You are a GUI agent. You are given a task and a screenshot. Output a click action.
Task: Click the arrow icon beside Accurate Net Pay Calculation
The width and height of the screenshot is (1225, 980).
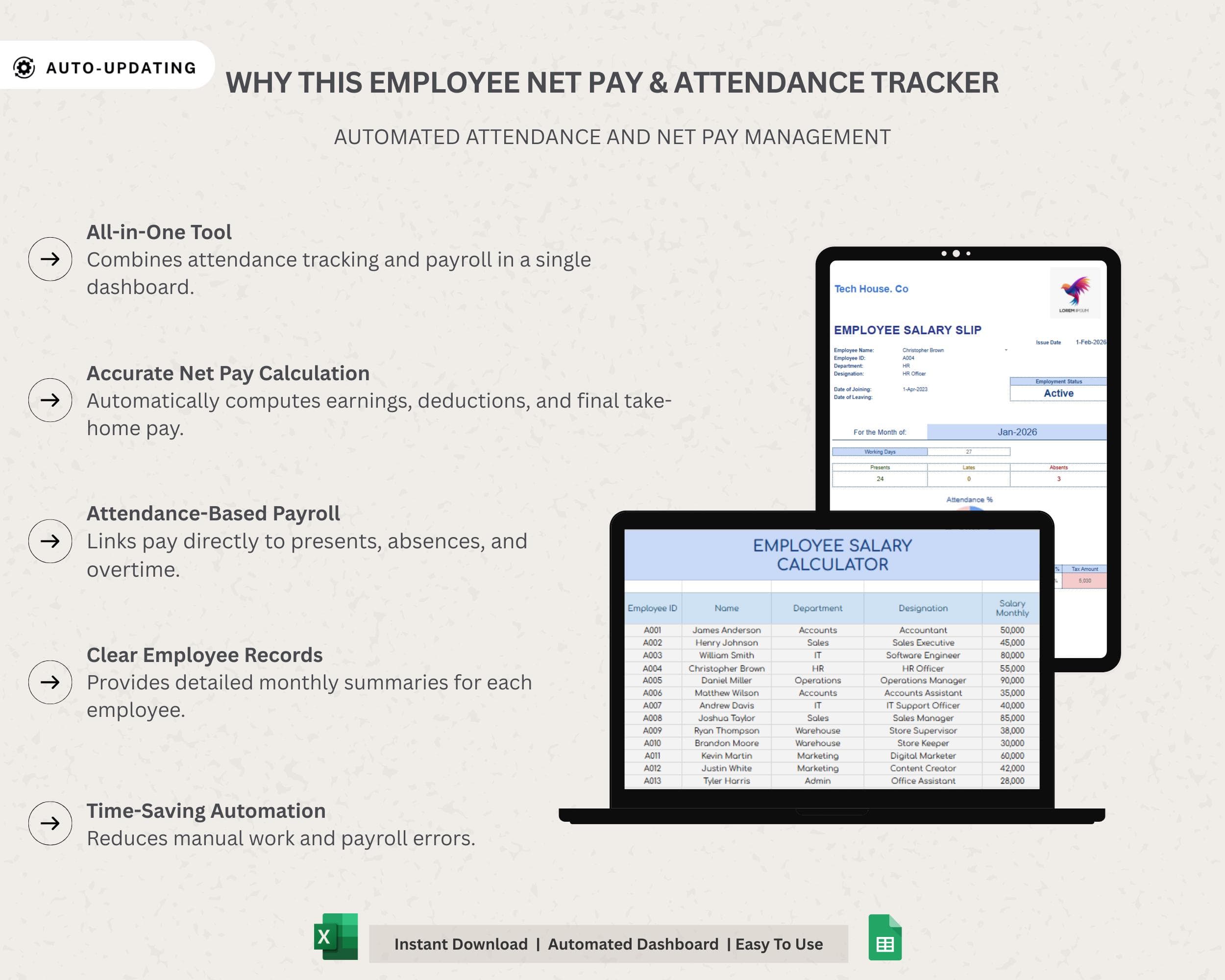pyautogui.click(x=50, y=400)
